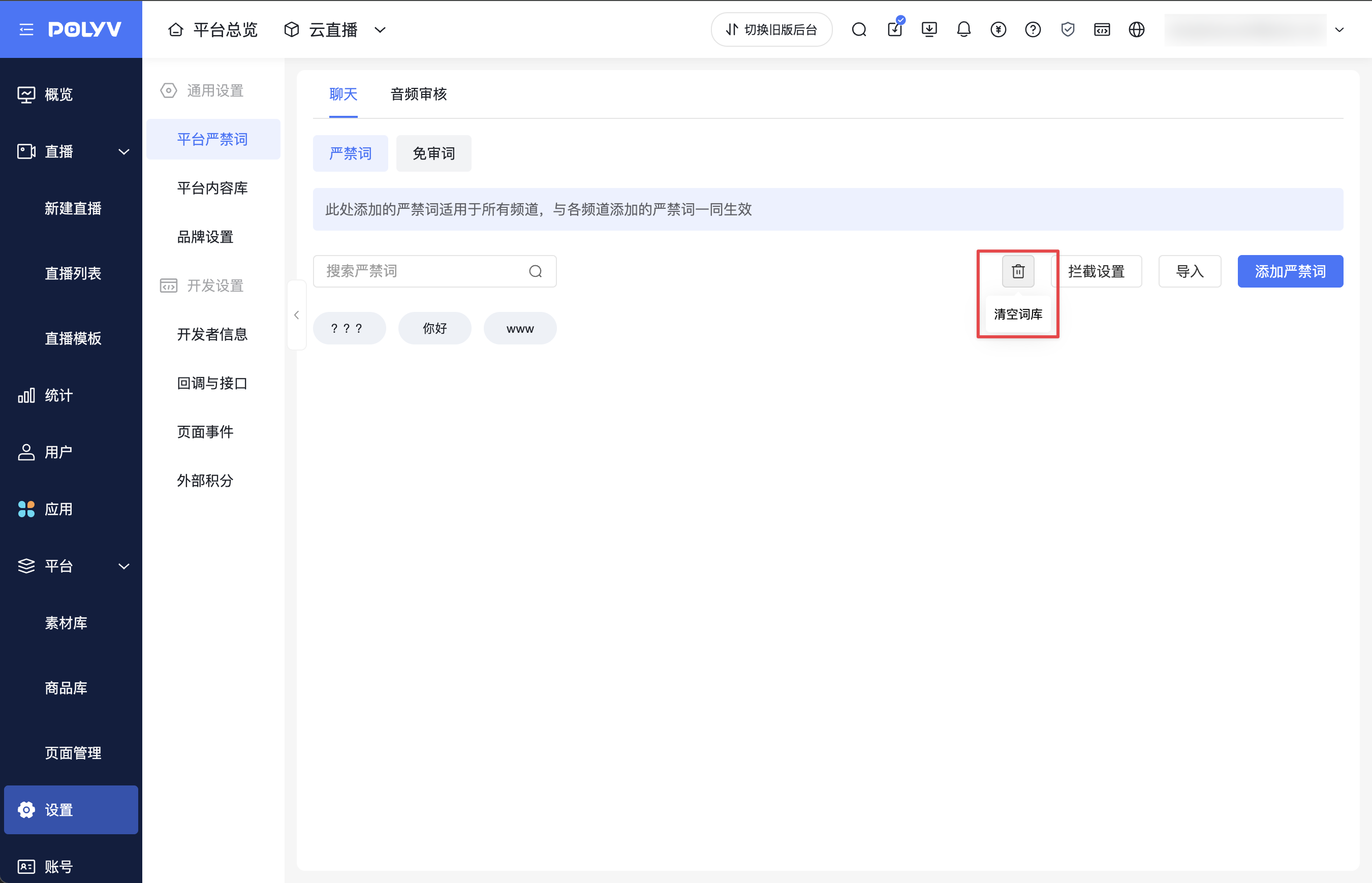This screenshot has width=1372, height=883.
Task: Collapse the 直播 sidebar group
Action: tap(124, 152)
